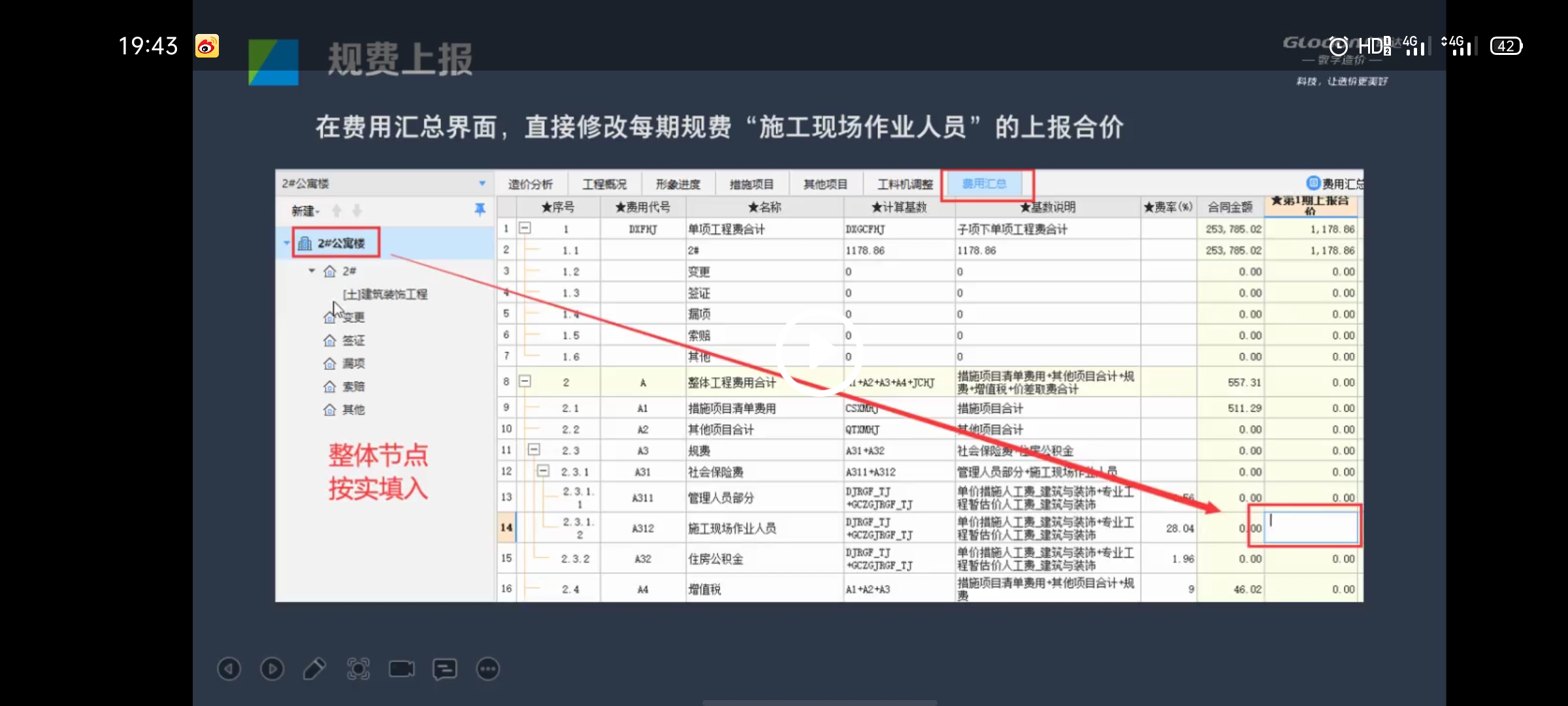Image resolution: width=1568 pixels, height=706 pixels.
Task: Click the 措施项目清单费用 name cell
Action: [764, 408]
